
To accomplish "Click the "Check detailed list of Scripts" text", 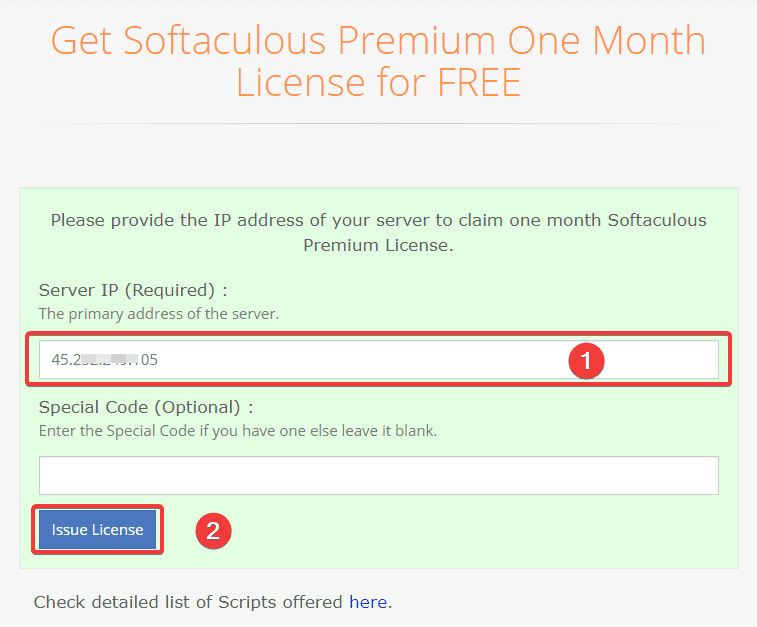I will click(189, 602).
